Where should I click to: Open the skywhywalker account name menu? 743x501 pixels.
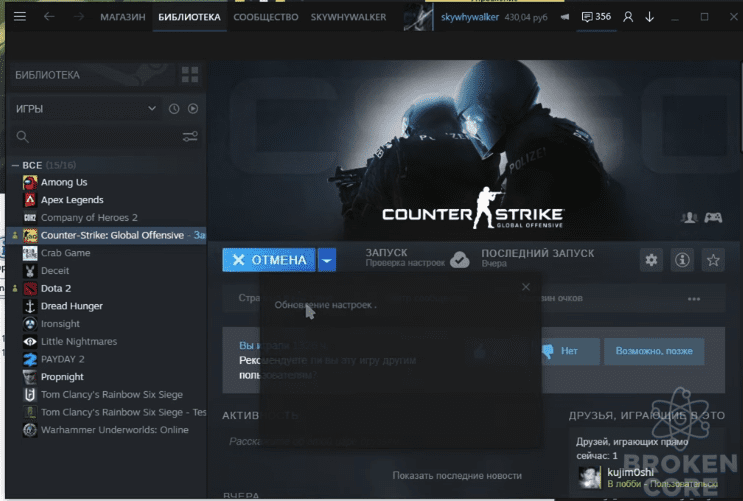pyautogui.click(x=470, y=17)
